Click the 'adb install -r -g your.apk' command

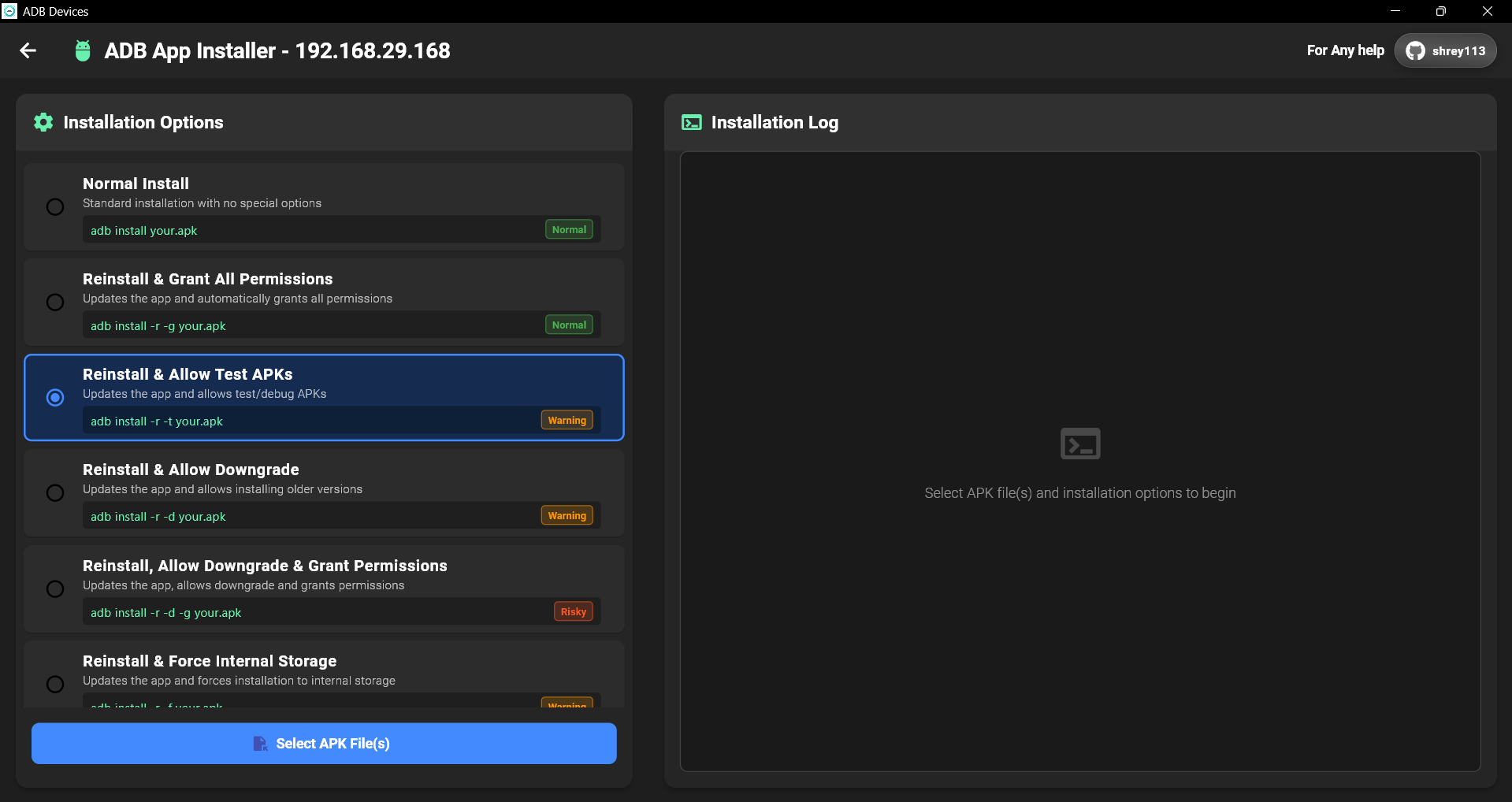pyautogui.click(x=158, y=325)
